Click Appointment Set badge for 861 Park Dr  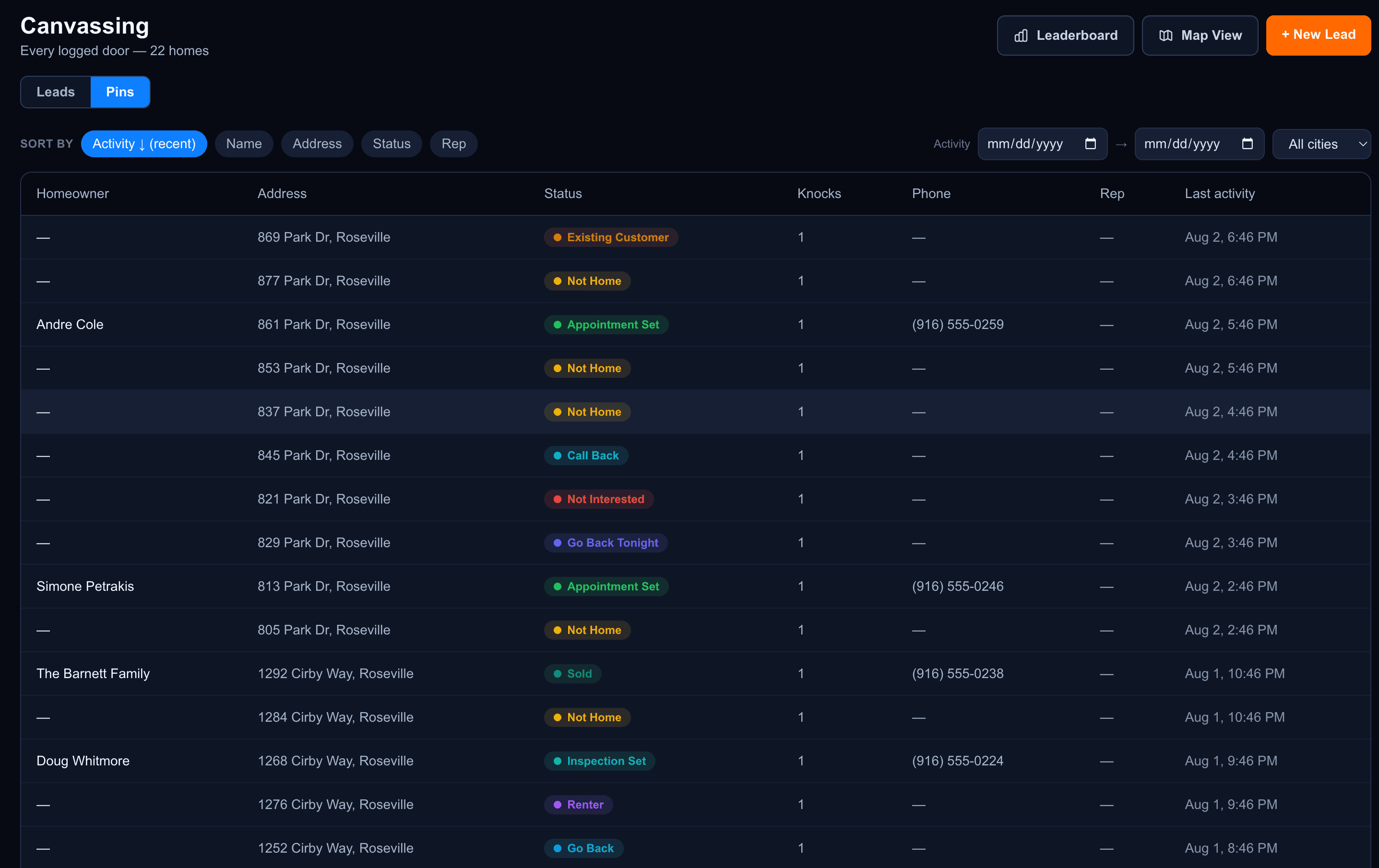[606, 325]
